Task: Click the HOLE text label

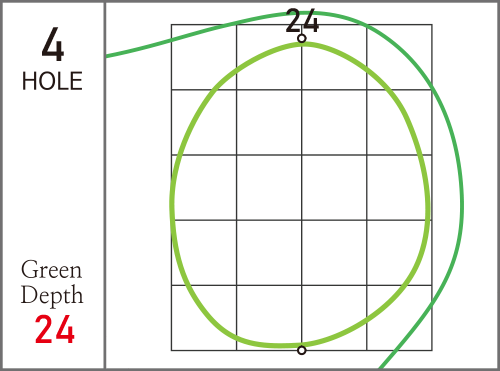Action: [x=52, y=81]
